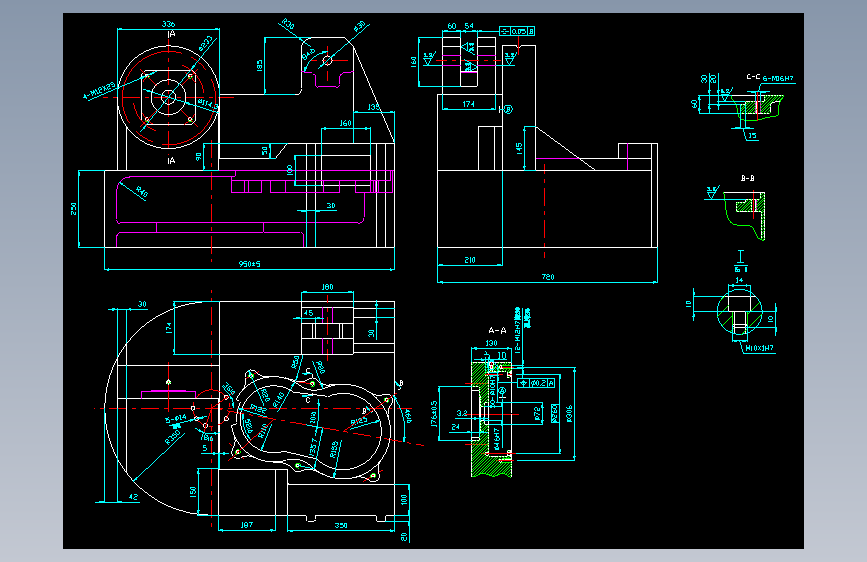The width and height of the screenshot is (867, 562).
Task: Select the 45 dimension in top view
Action: (309, 313)
